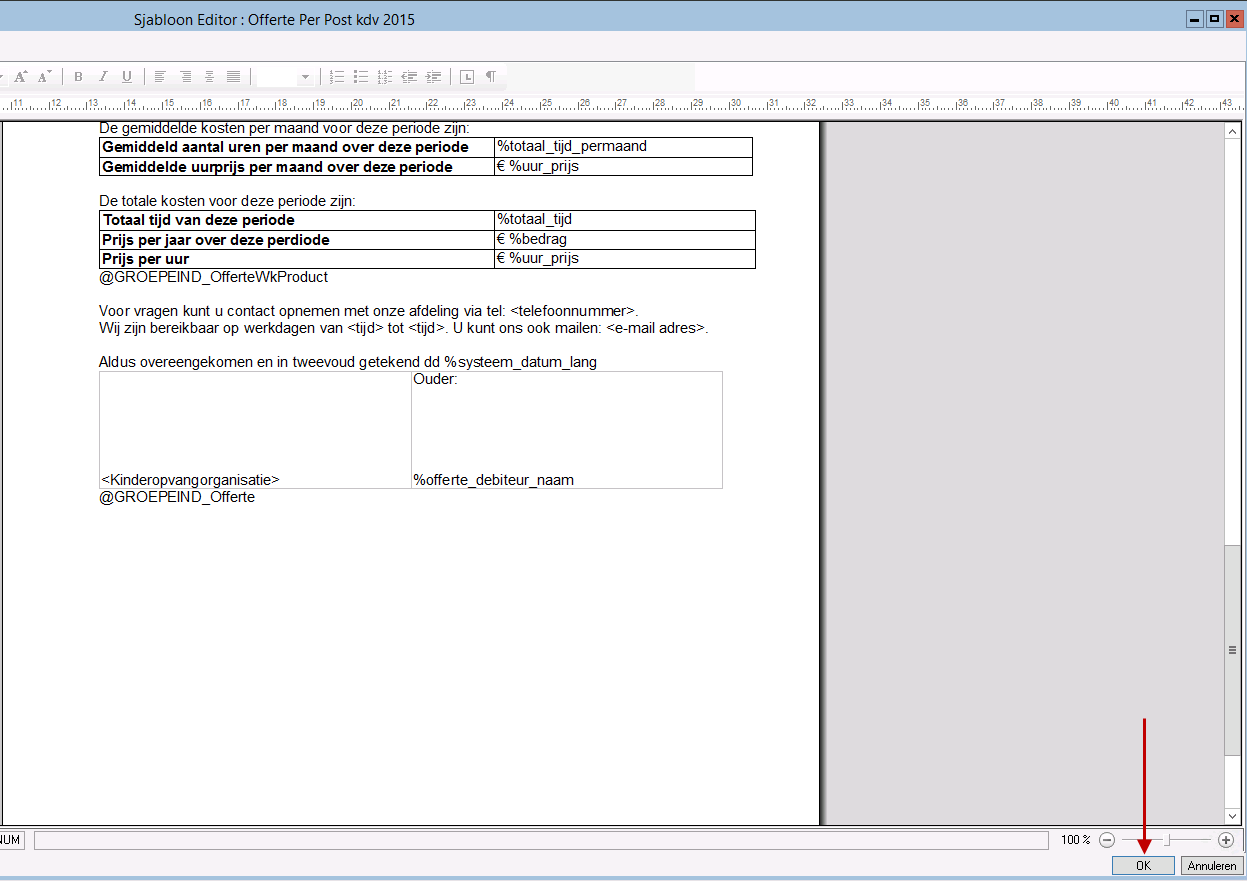Click the vertical scrollbar down arrow
Screen dimensions: 1247x881
1233,816
